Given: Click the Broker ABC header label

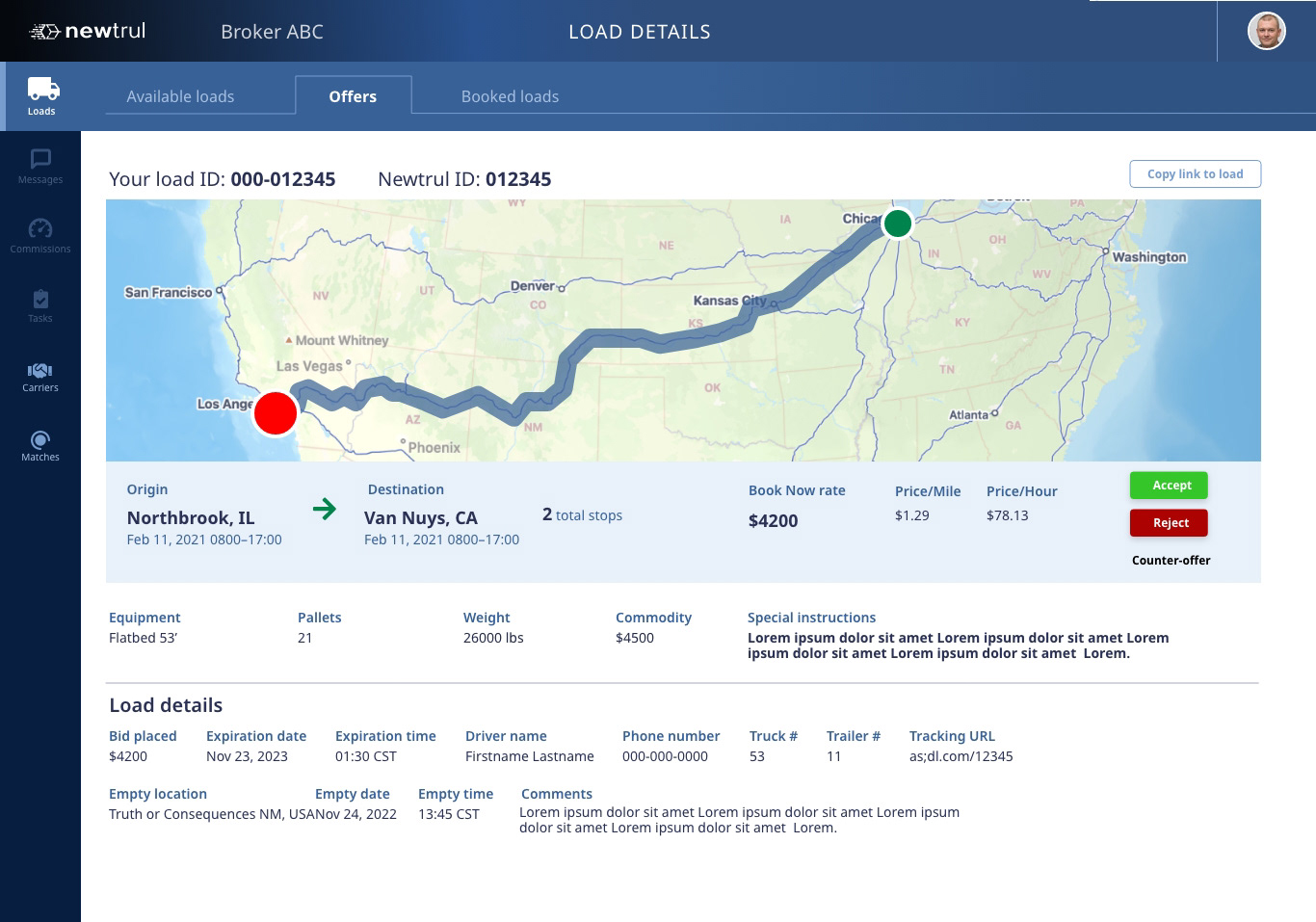Looking at the screenshot, I should coord(272,32).
